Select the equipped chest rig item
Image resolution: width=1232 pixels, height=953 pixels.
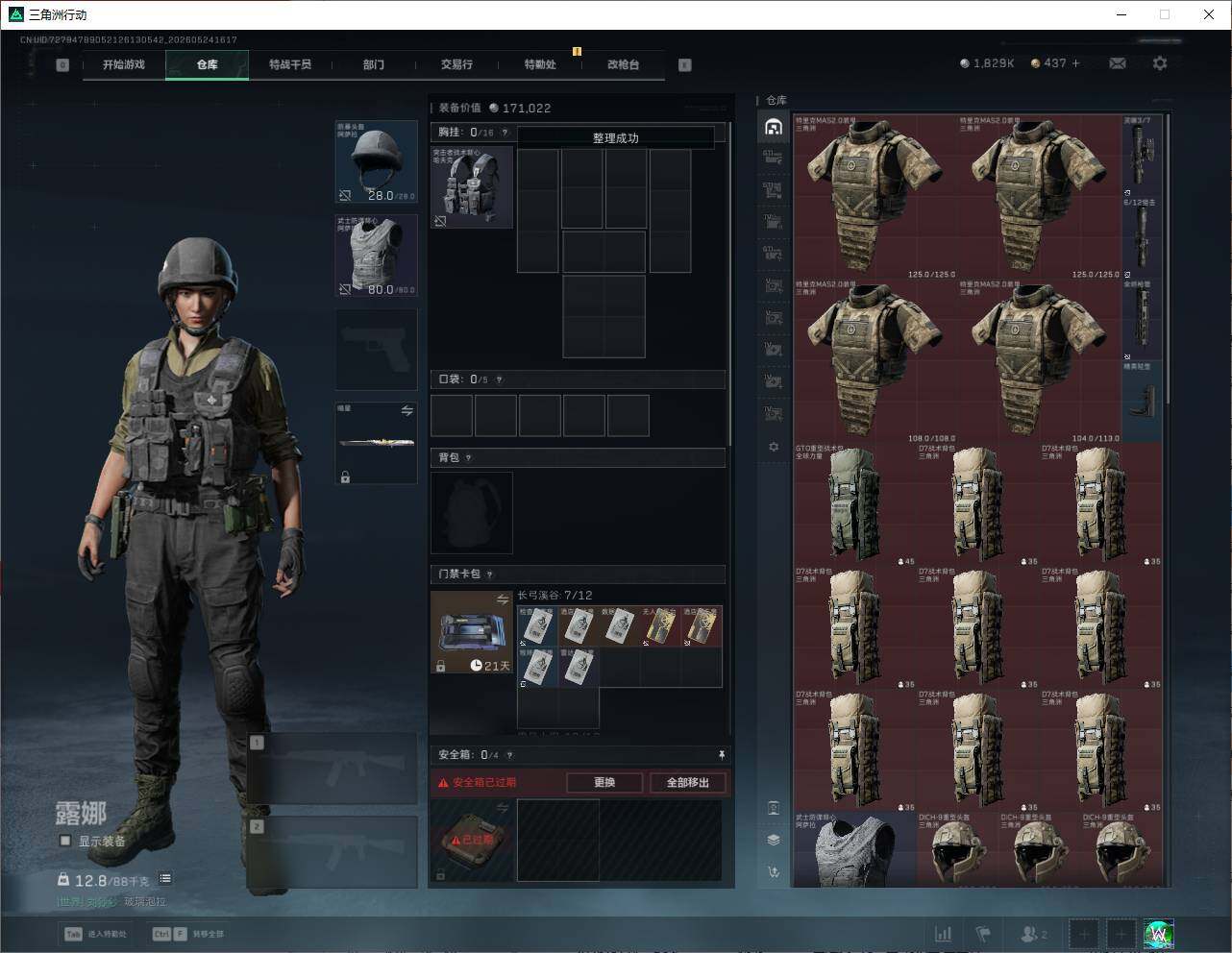pyautogui.click(x=472, y=186)
